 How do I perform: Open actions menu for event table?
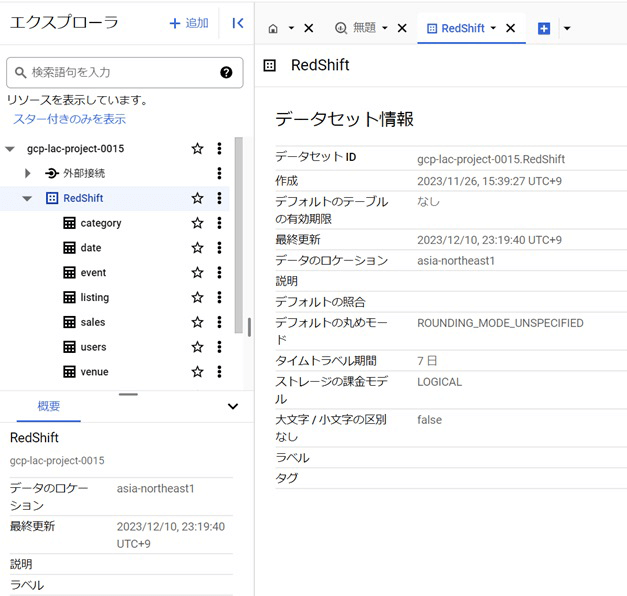[219, 272]
